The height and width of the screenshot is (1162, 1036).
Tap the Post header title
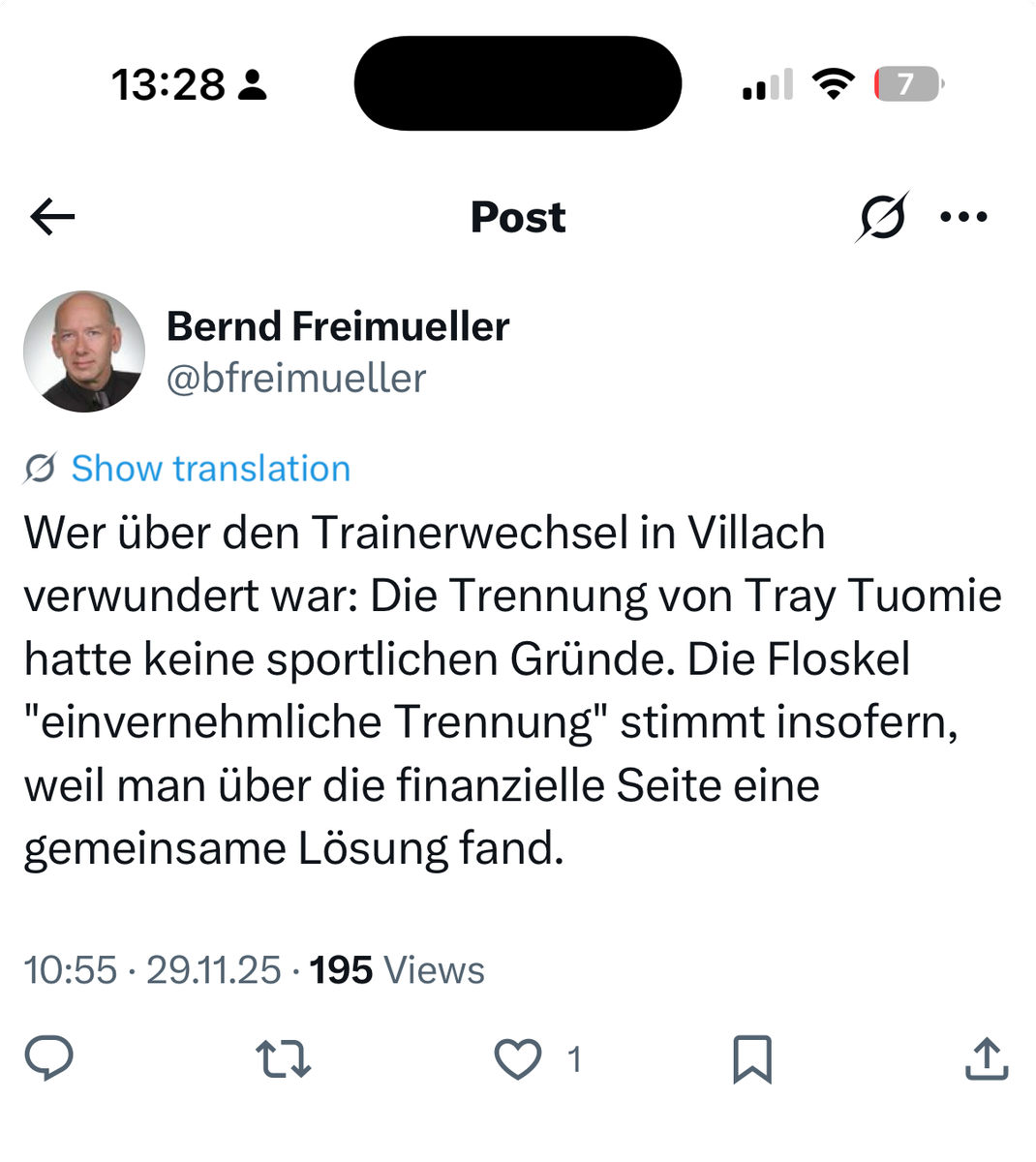click(x=518, y=217)
